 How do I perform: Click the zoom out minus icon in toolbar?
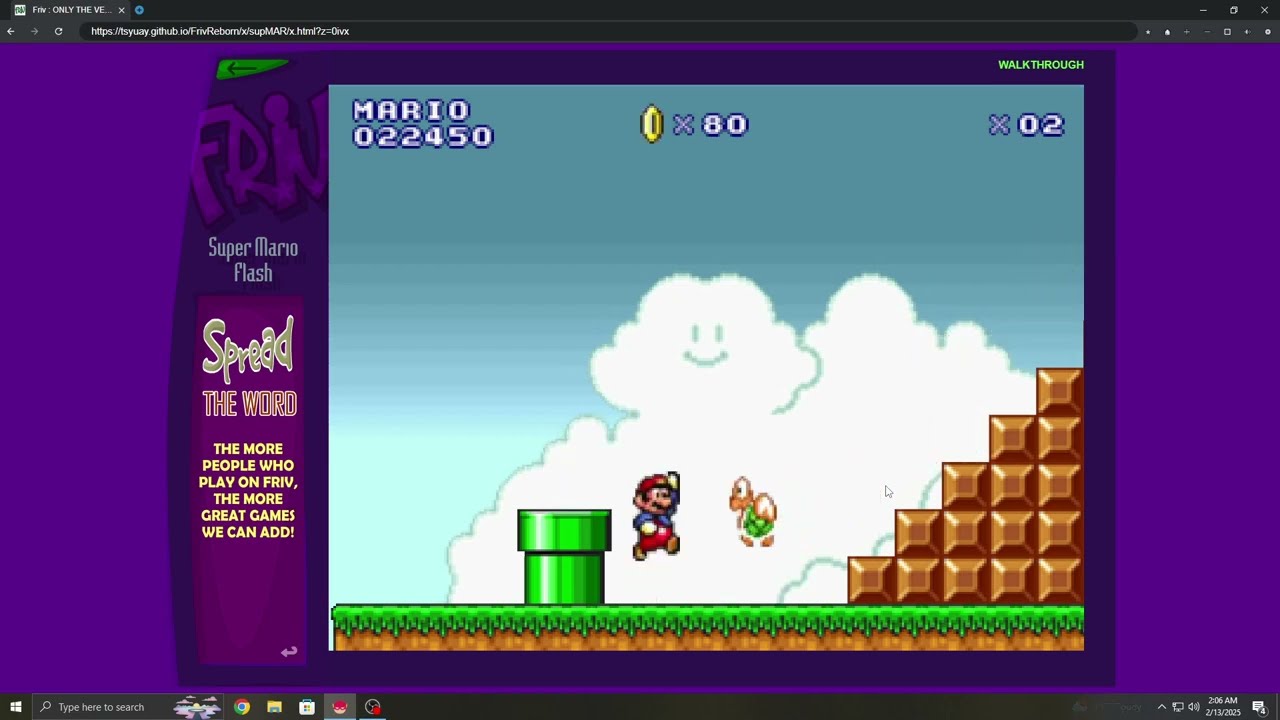[1207, 32]
